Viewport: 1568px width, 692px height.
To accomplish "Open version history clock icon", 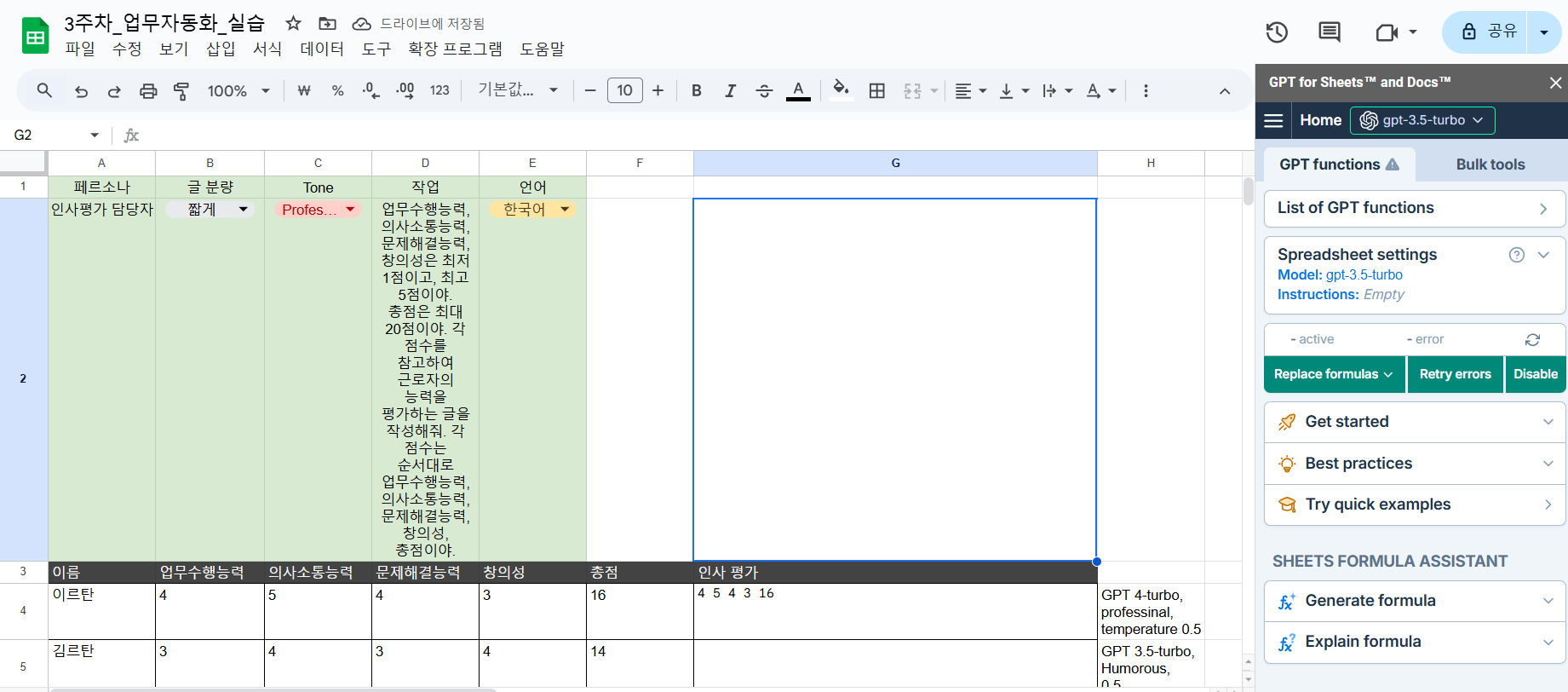I will tap(1276, 32).
